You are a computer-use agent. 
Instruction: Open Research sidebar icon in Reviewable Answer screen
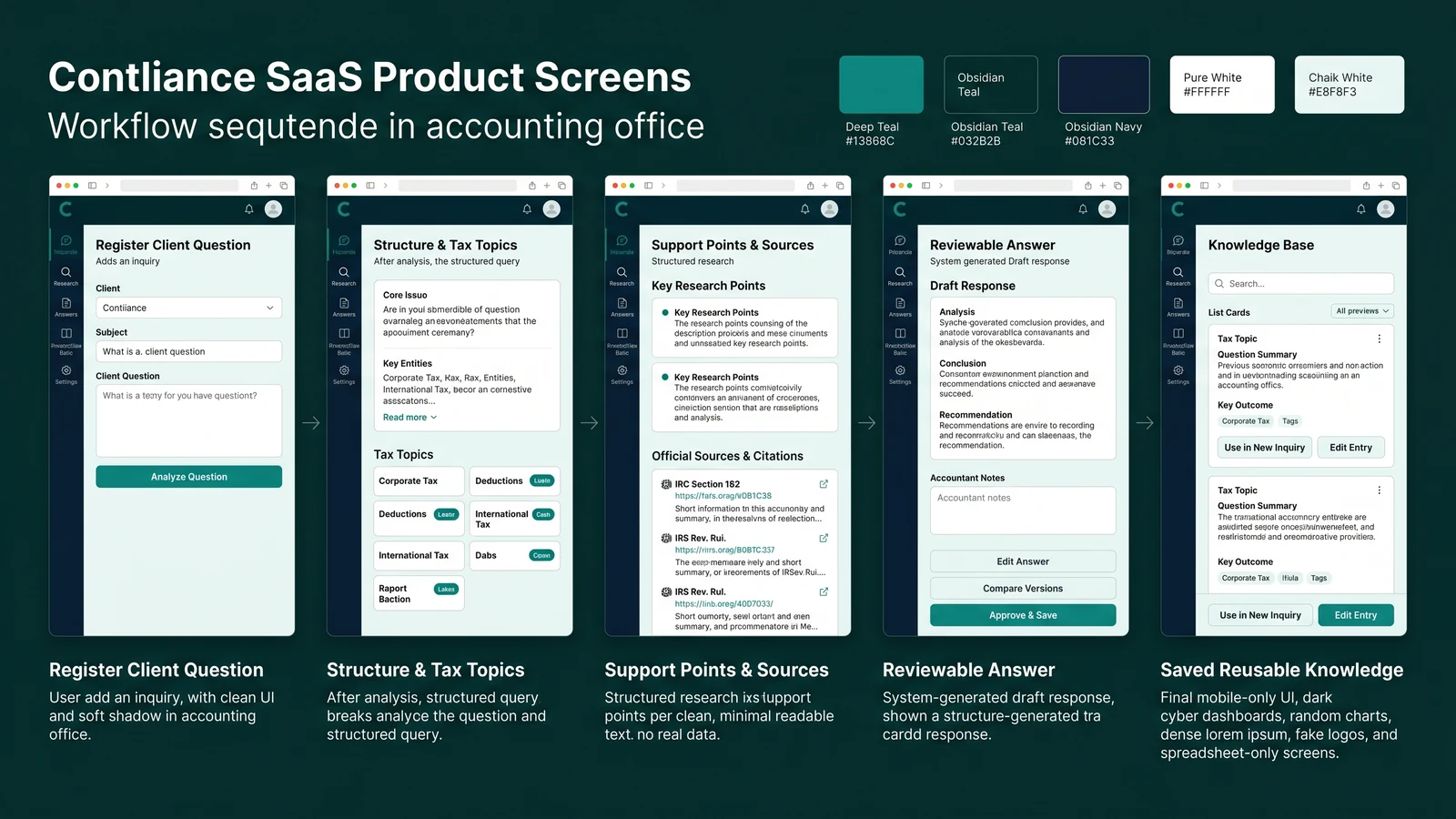pos(900,277)
